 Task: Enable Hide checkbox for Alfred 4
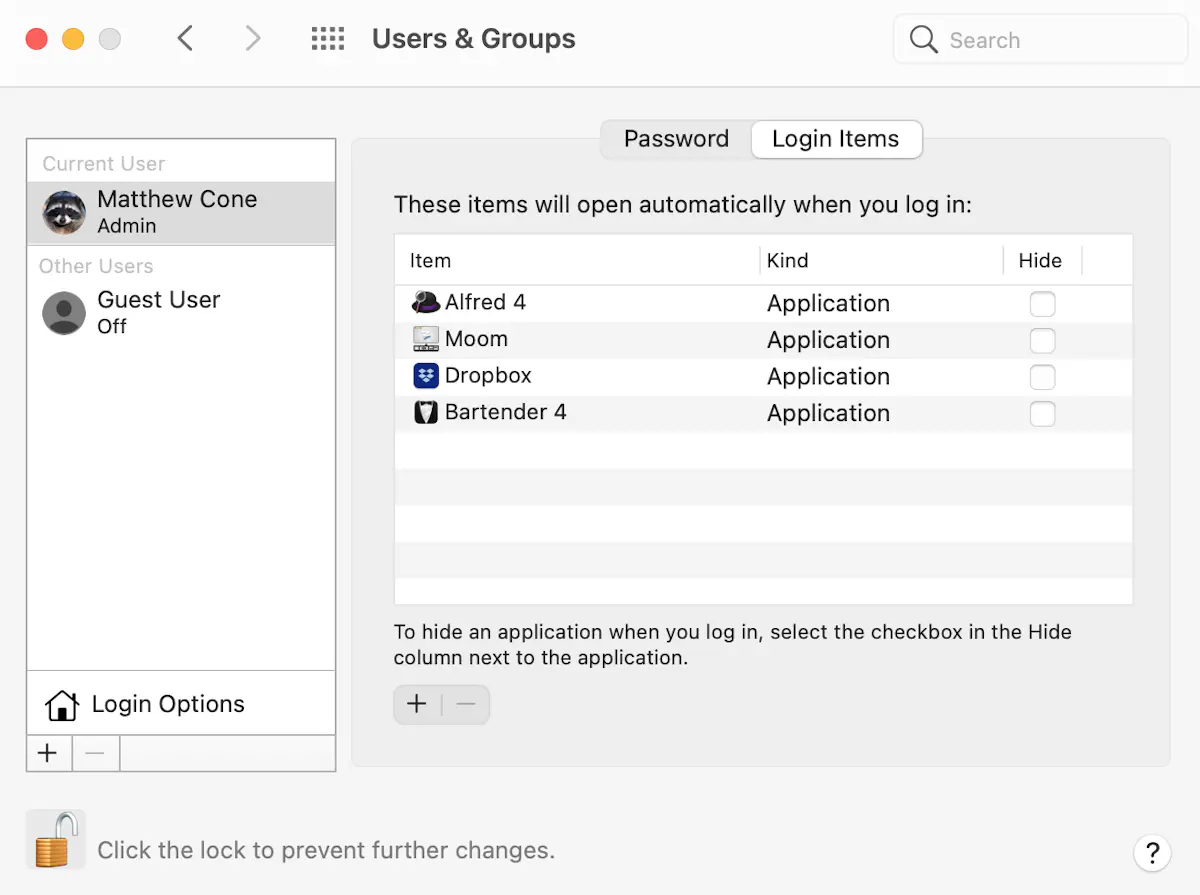click(1042, 304)
